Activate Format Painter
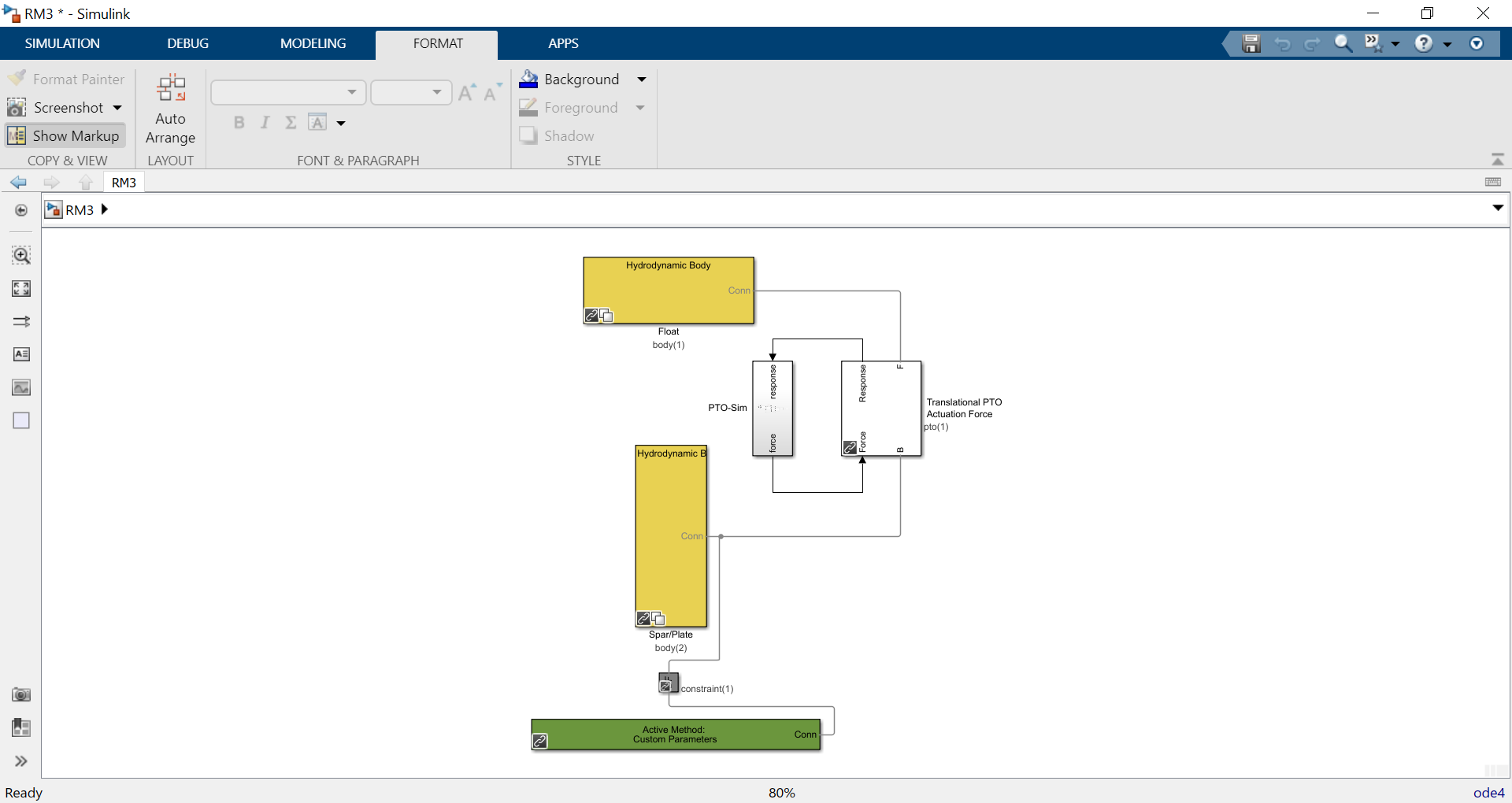 66,79
